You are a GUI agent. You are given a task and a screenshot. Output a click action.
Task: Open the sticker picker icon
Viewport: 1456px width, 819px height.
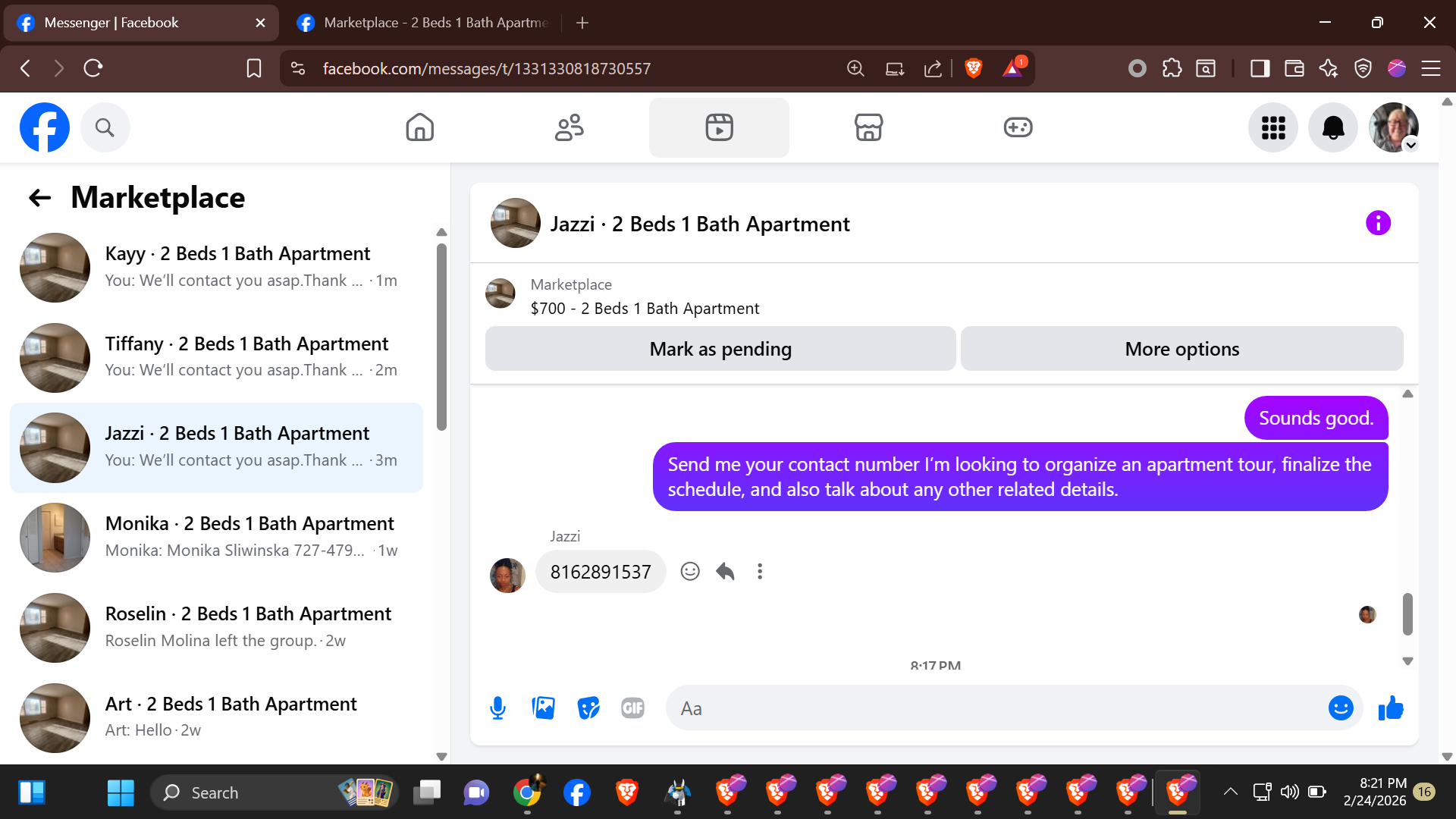click(588, 708)
